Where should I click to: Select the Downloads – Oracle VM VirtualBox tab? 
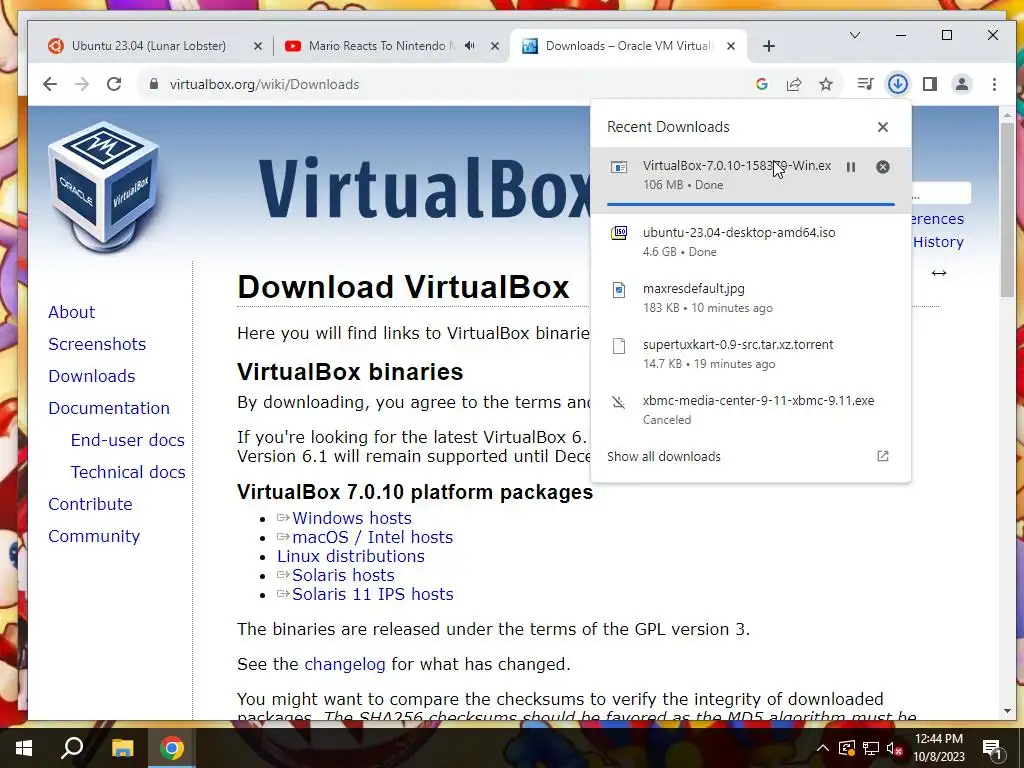[628, 46]
